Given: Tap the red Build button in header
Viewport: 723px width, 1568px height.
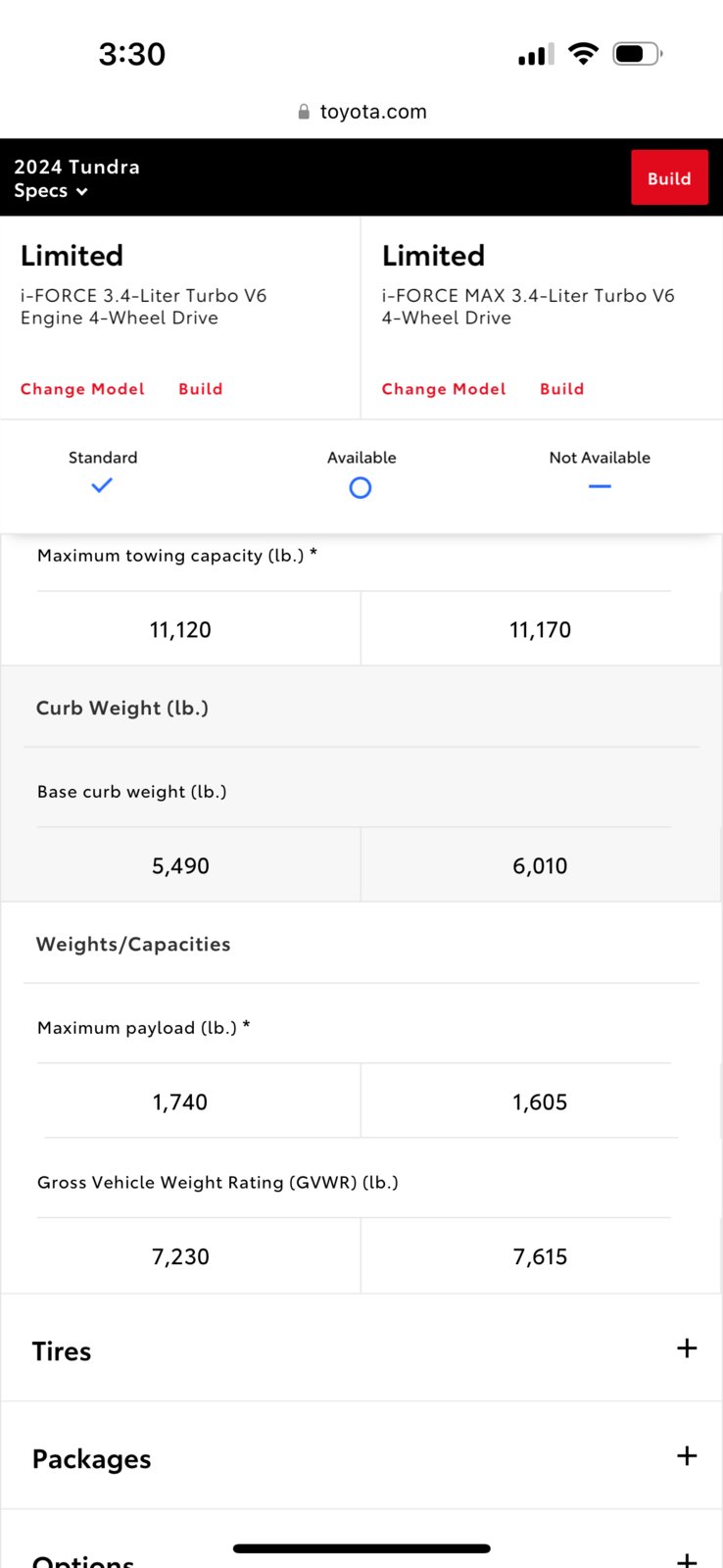Looking at the screenshot, I should point(669,177).
